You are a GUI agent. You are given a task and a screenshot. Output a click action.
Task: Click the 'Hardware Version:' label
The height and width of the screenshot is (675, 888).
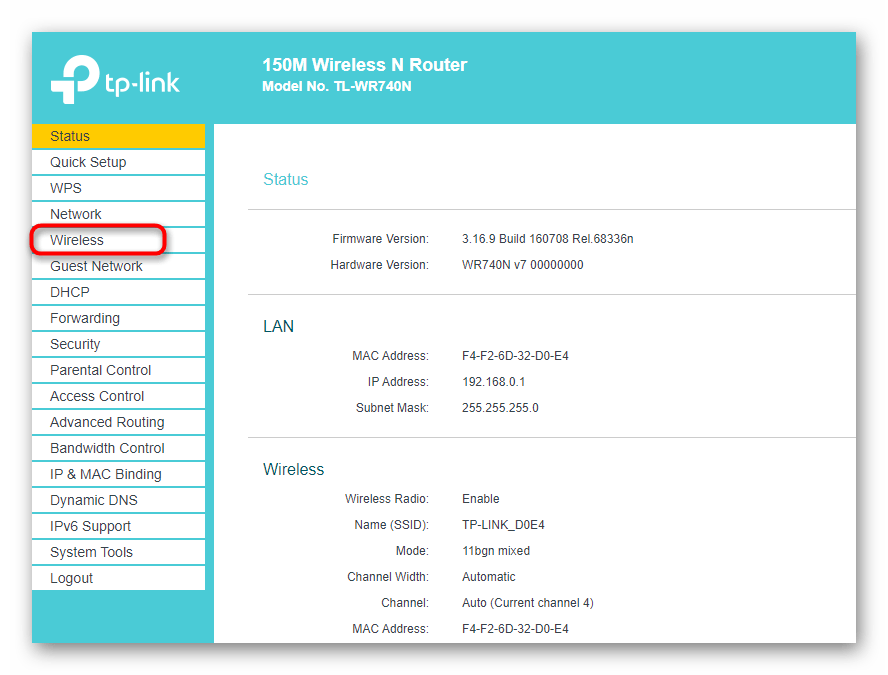point(379,265)
